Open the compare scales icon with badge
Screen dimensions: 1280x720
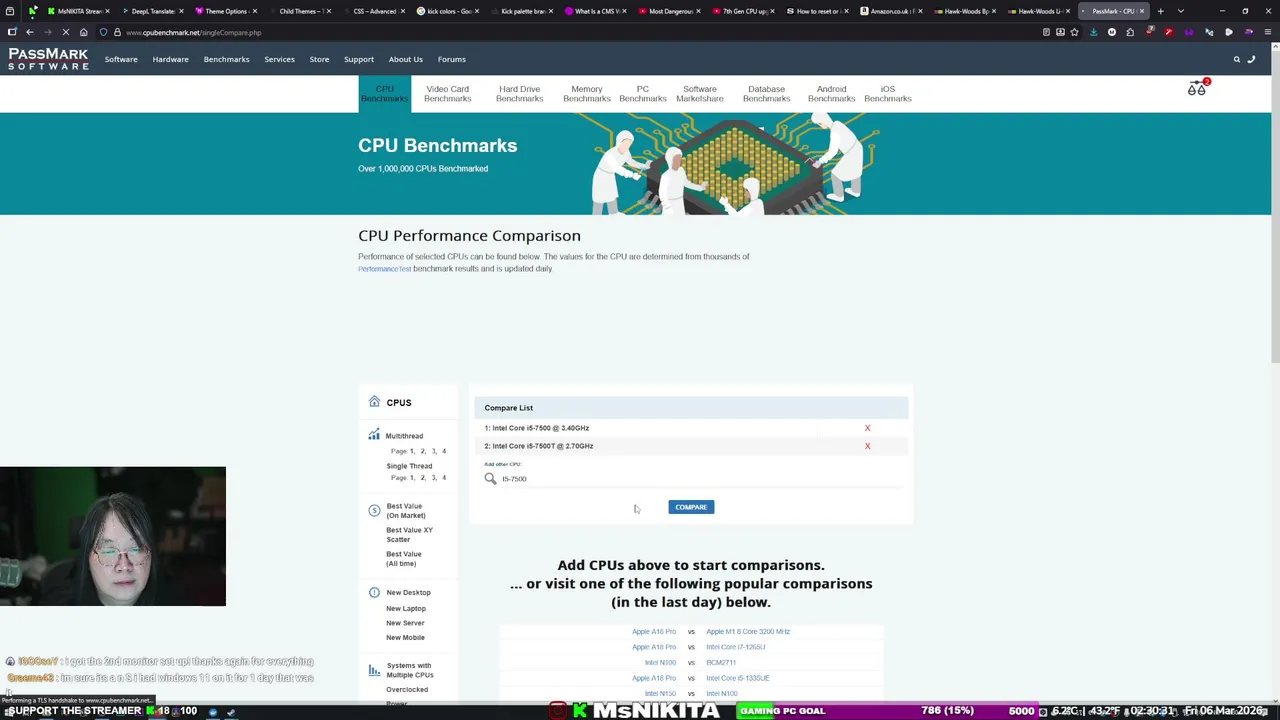click(1197, 88)
